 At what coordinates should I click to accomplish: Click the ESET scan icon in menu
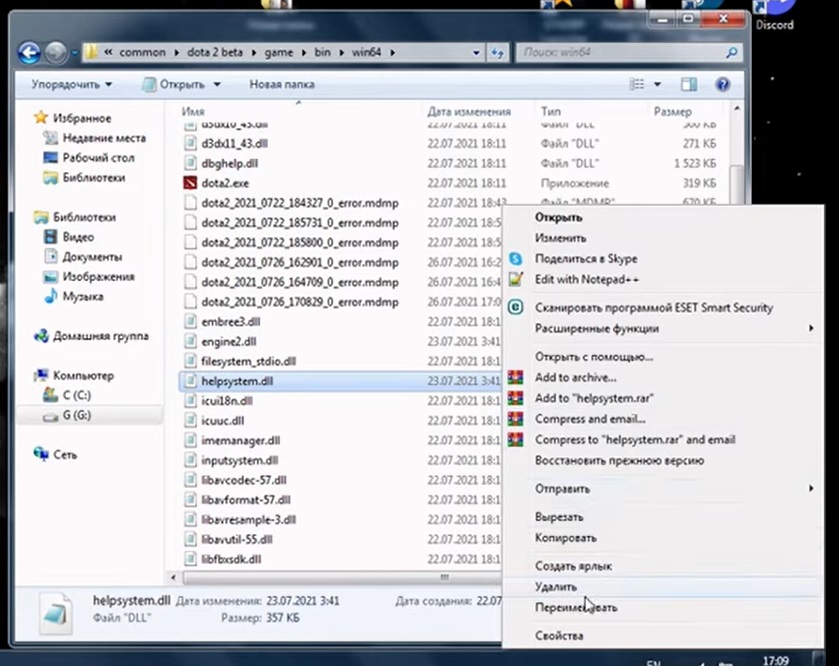[x=516, y=308]
